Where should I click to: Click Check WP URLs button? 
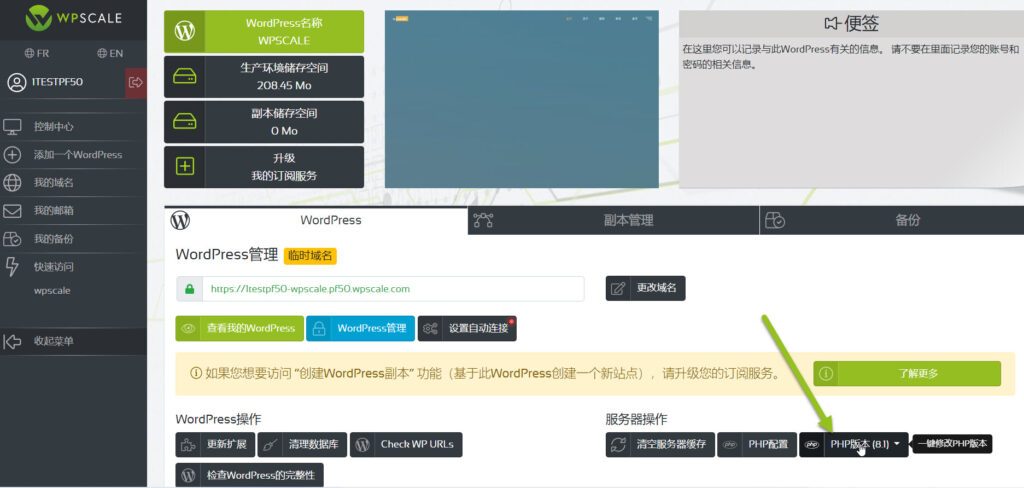pos(406,445)
